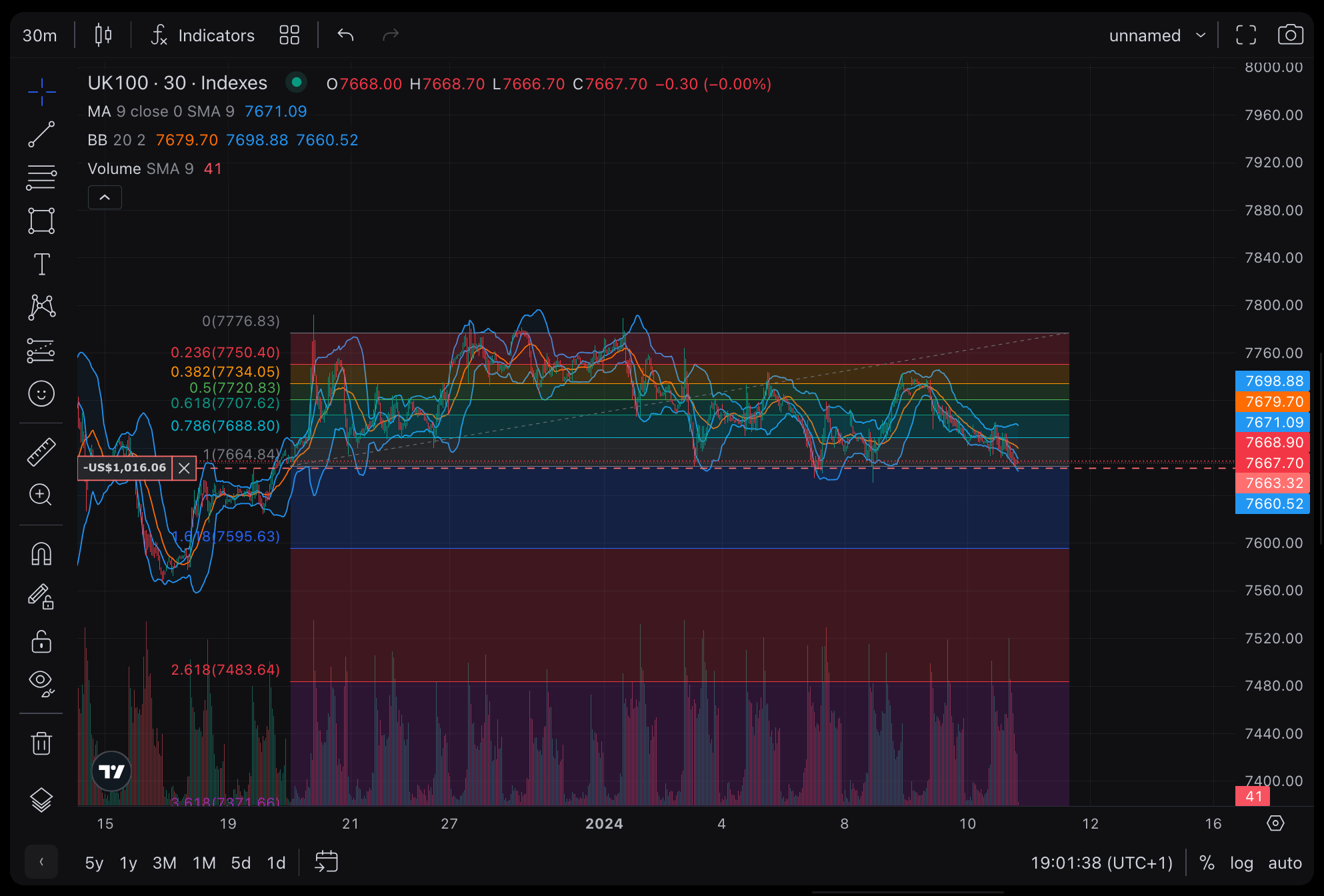The width and height of the screenshot is (1324, 896).
Task: Click the 2024 label on time axis
Action: [x=604, y=824]
